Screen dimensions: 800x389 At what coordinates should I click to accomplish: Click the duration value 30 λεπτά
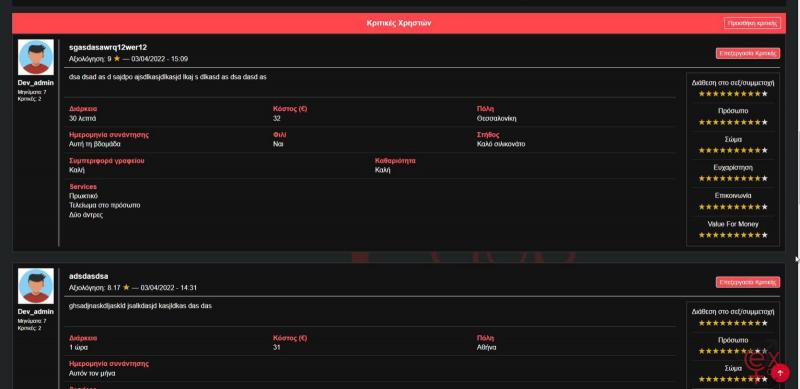coord(83,118)
